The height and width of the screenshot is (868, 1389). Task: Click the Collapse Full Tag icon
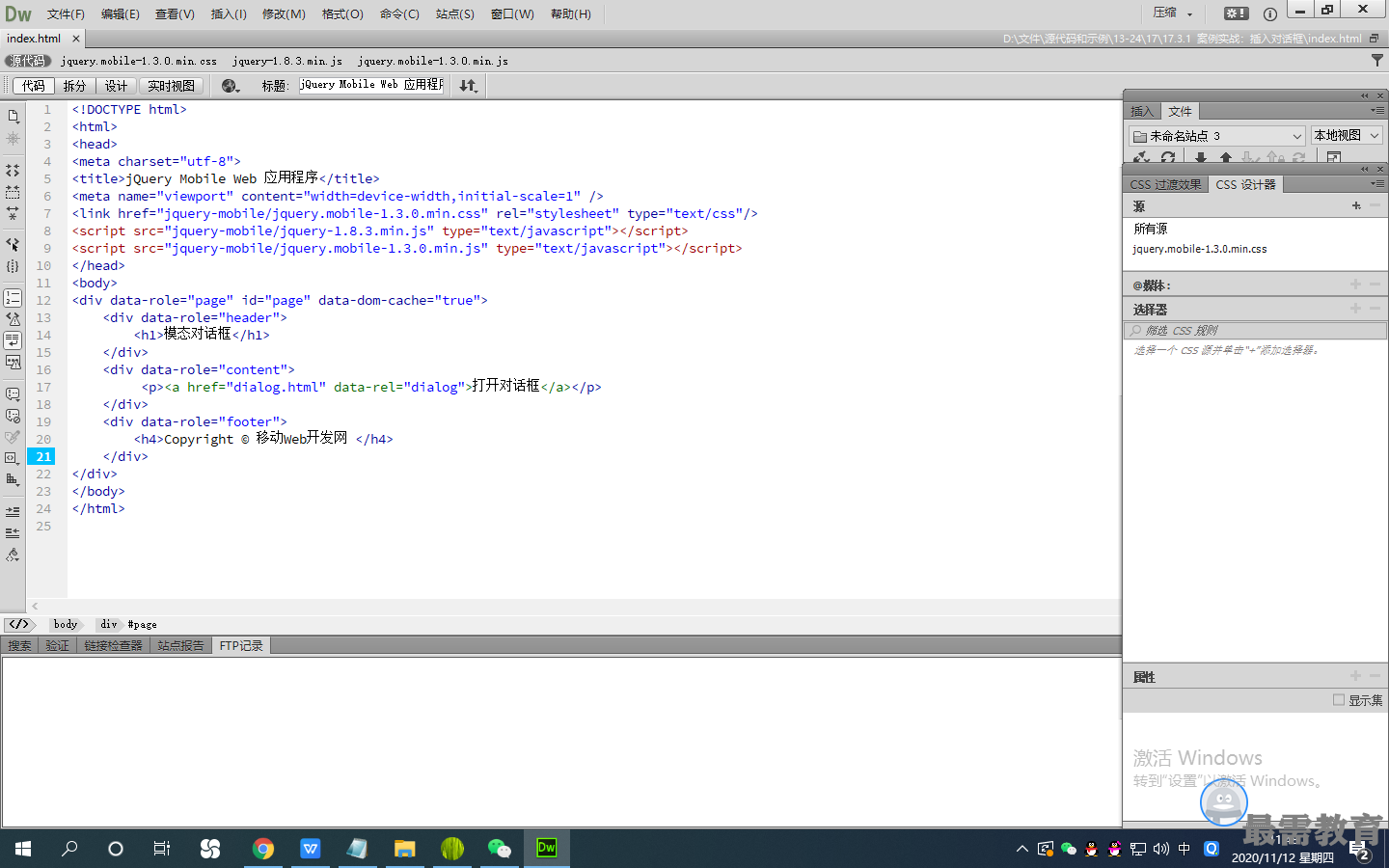[13, 171]
